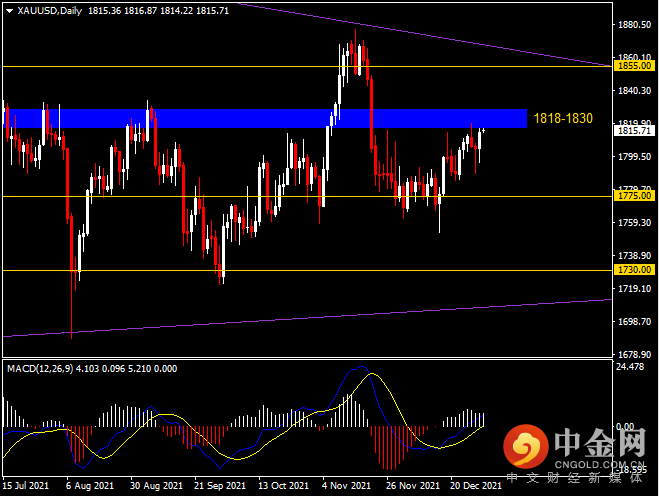Screen dimensions: 660x496
Task: Select the 1738.90 price axis value
Action: coord(634,256)
